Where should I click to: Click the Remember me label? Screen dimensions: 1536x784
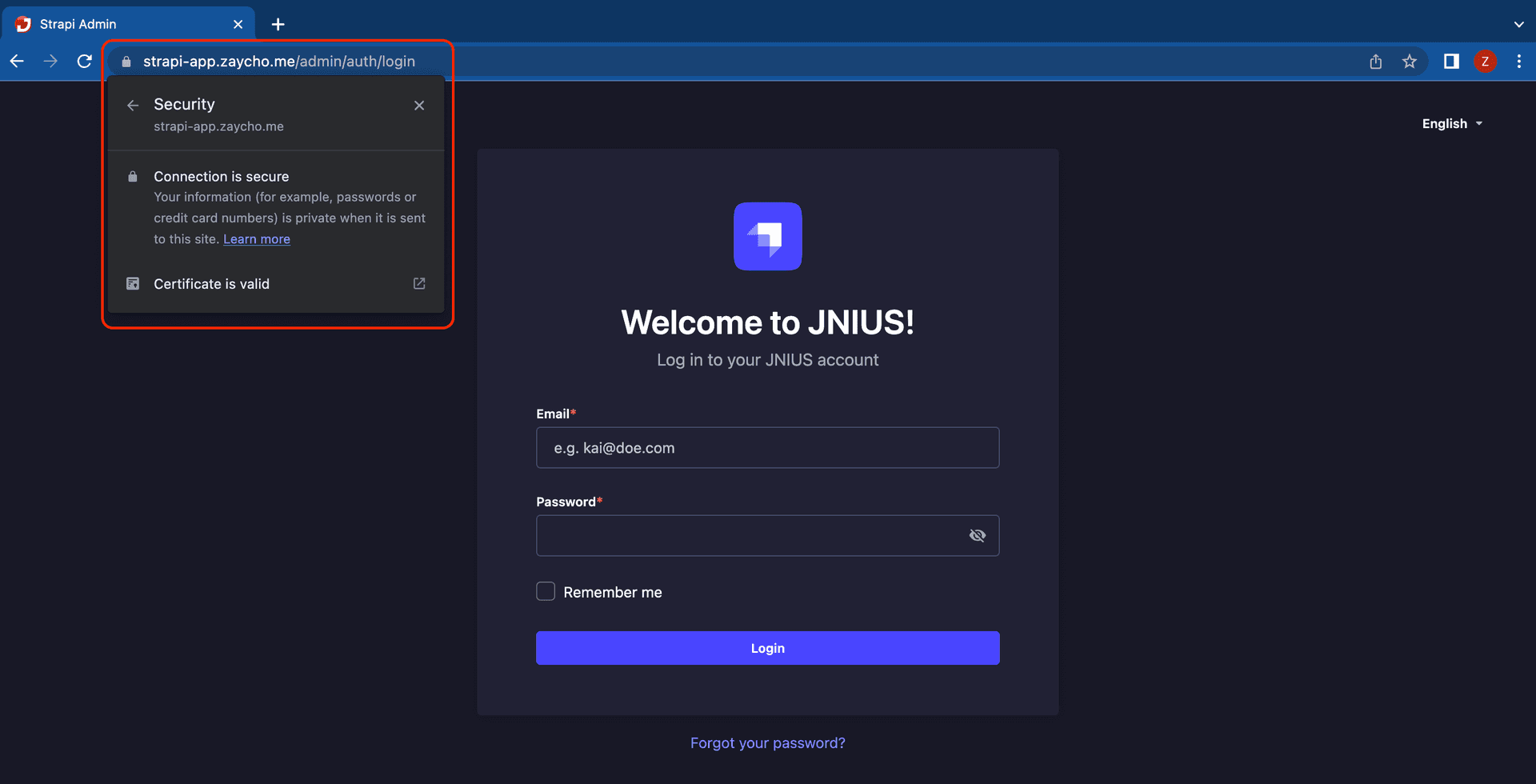(x=613, y=592)
